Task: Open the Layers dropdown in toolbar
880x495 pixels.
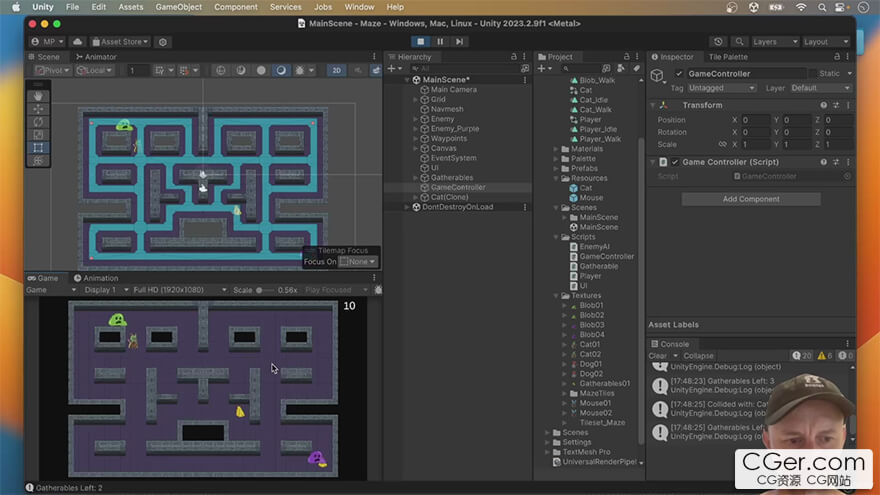Action: pyautogui.click(x=775, y=42)
